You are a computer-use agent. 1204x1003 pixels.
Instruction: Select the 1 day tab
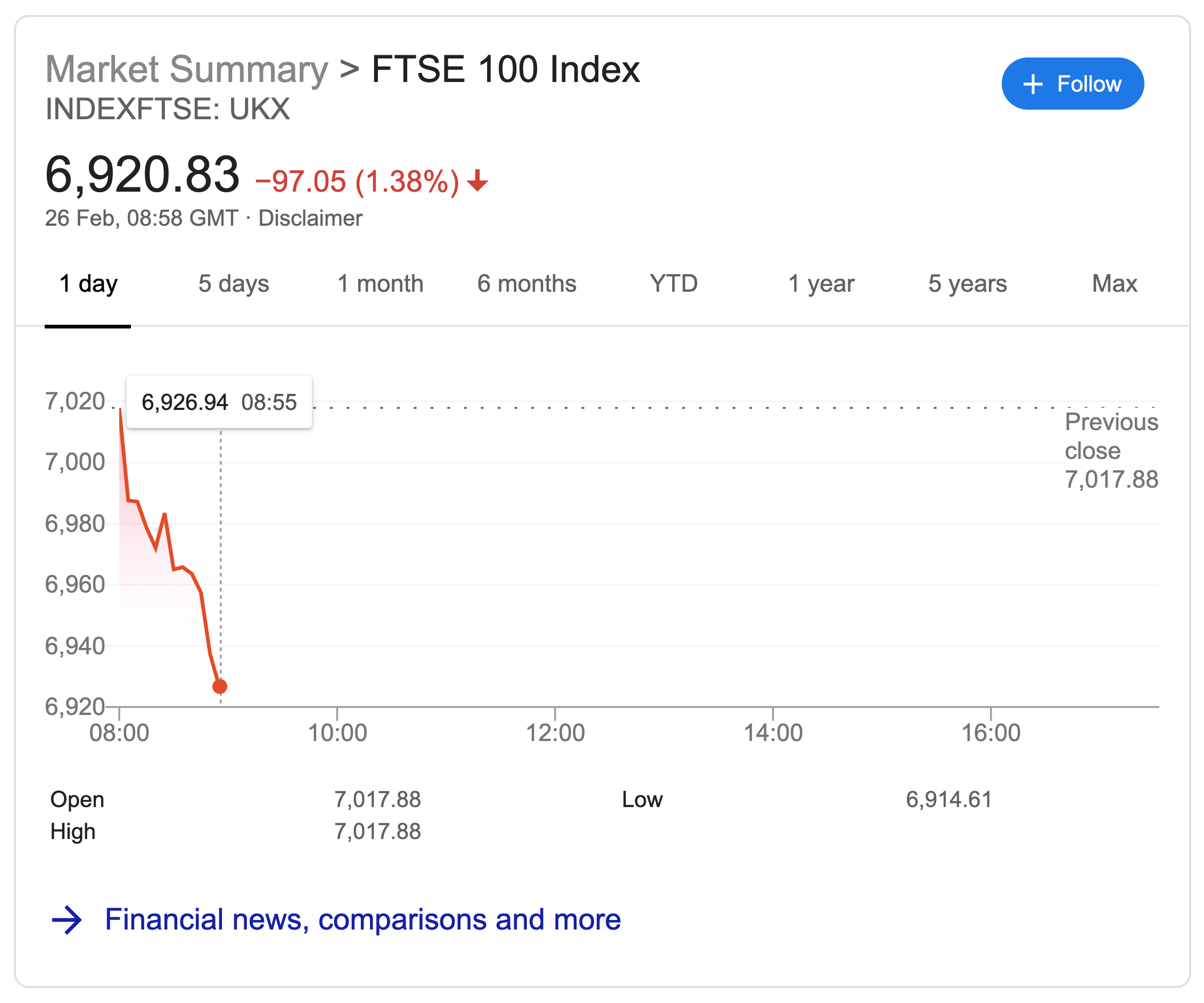(x=88, y=284)
